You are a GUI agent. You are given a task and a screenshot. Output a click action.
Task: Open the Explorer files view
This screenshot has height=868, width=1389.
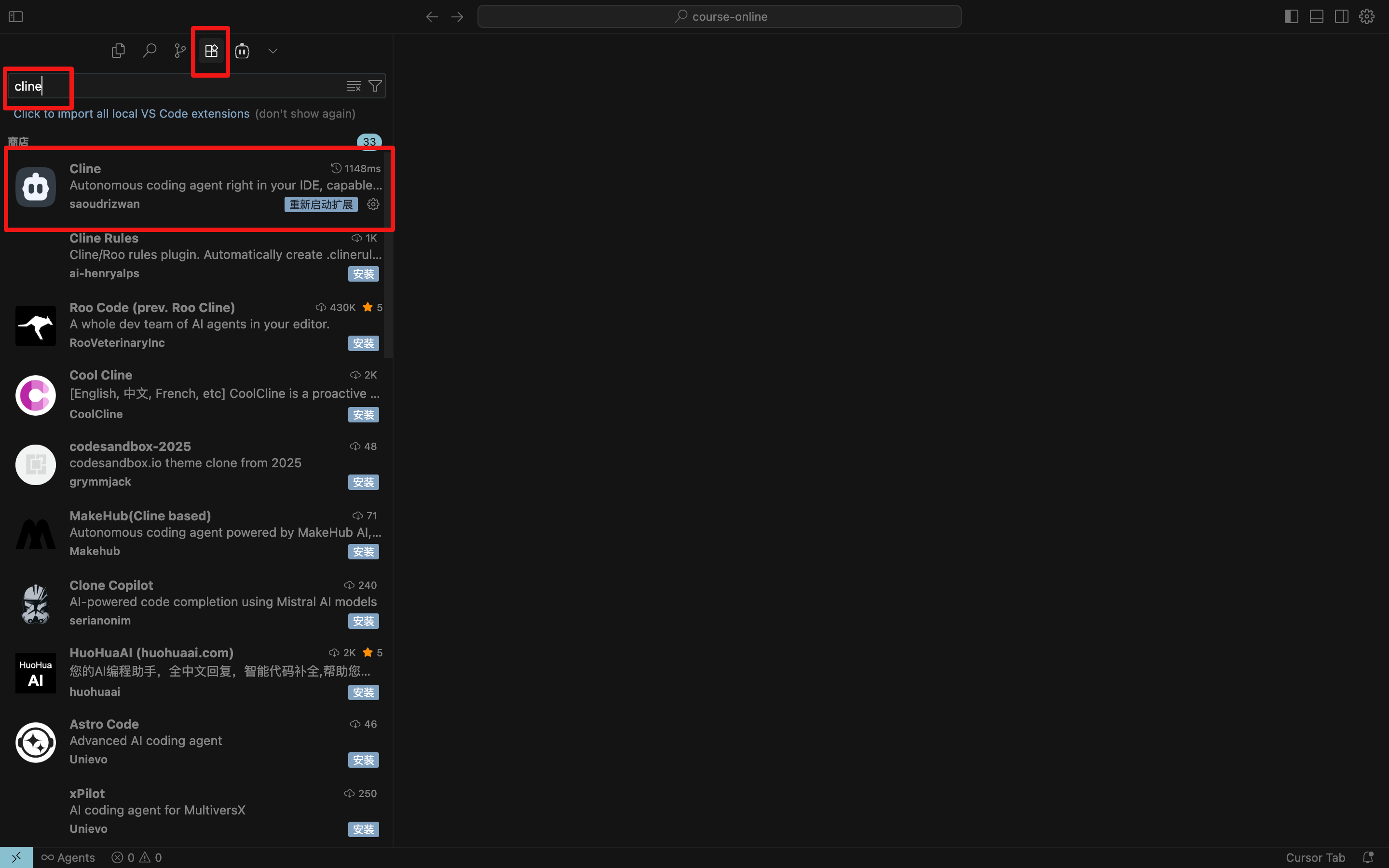(118, 51)
